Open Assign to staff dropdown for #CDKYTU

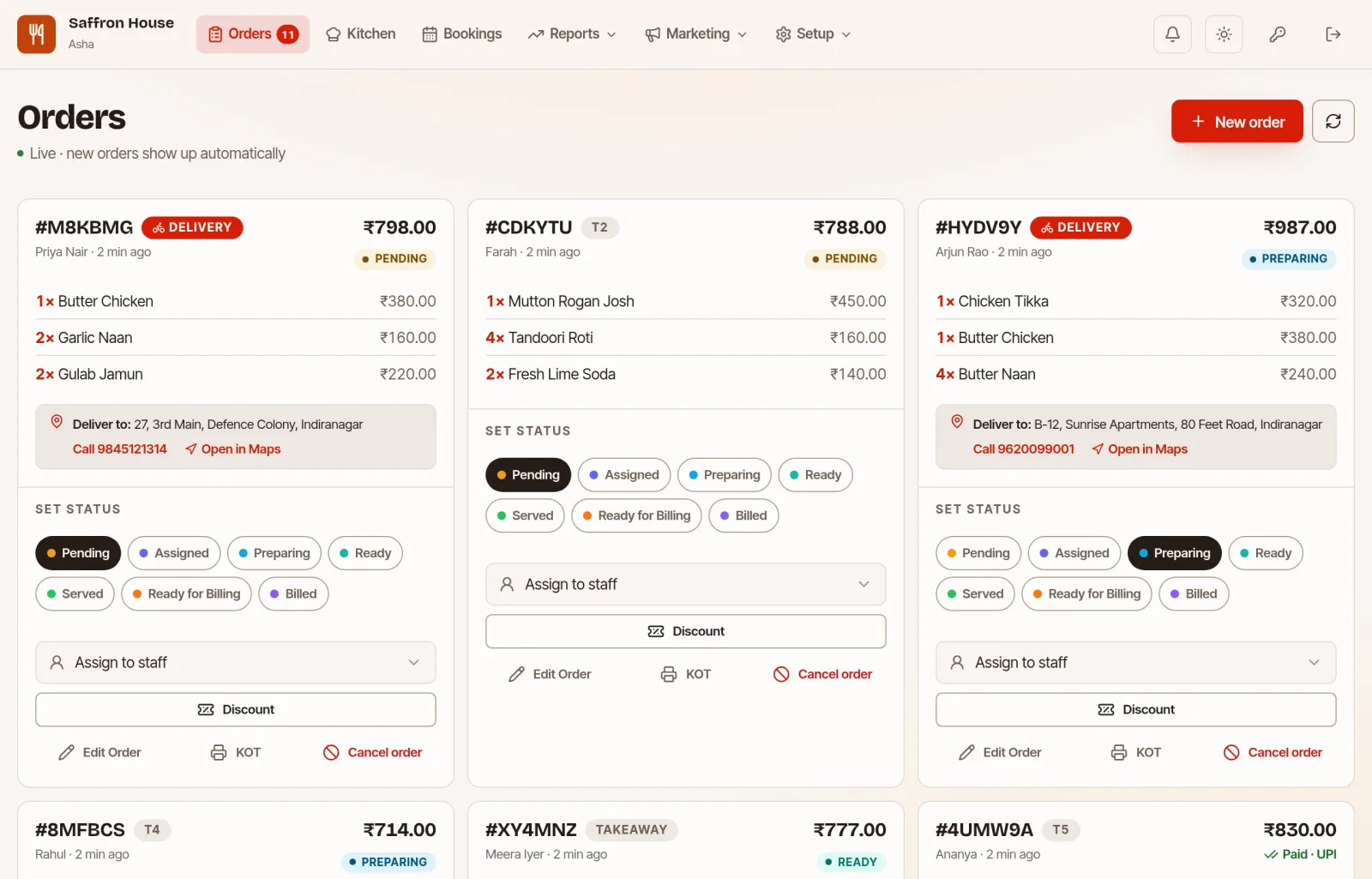point(686,584)
